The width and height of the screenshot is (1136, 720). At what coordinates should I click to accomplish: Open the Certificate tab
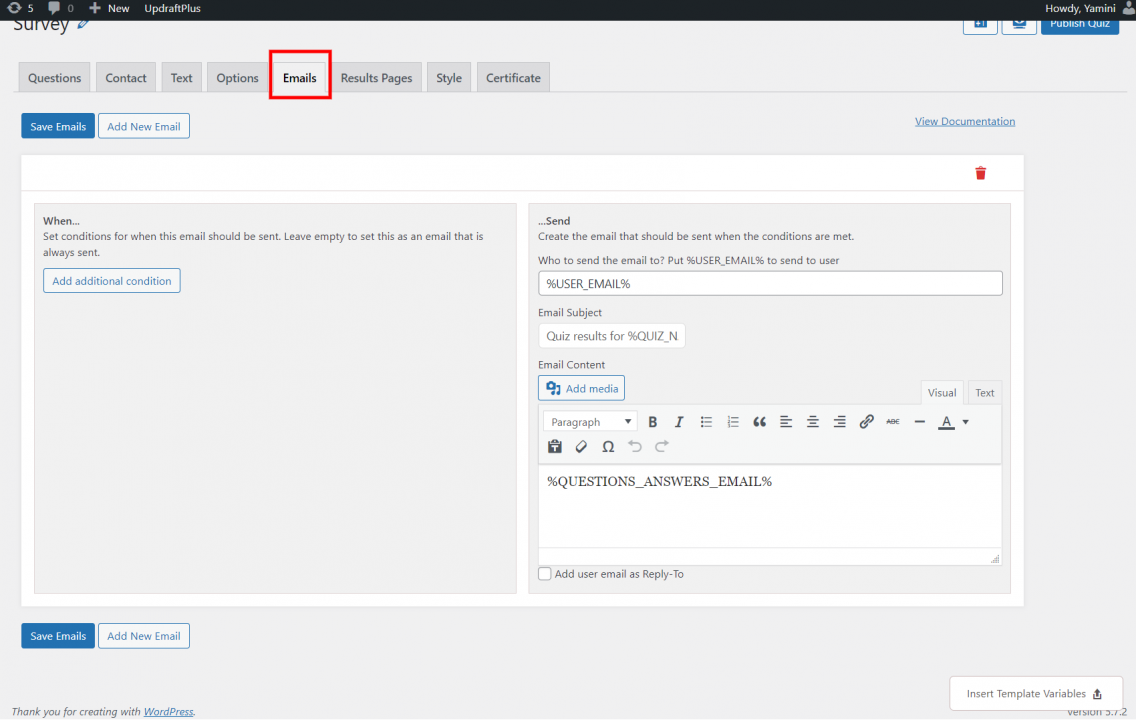[513, 78]
